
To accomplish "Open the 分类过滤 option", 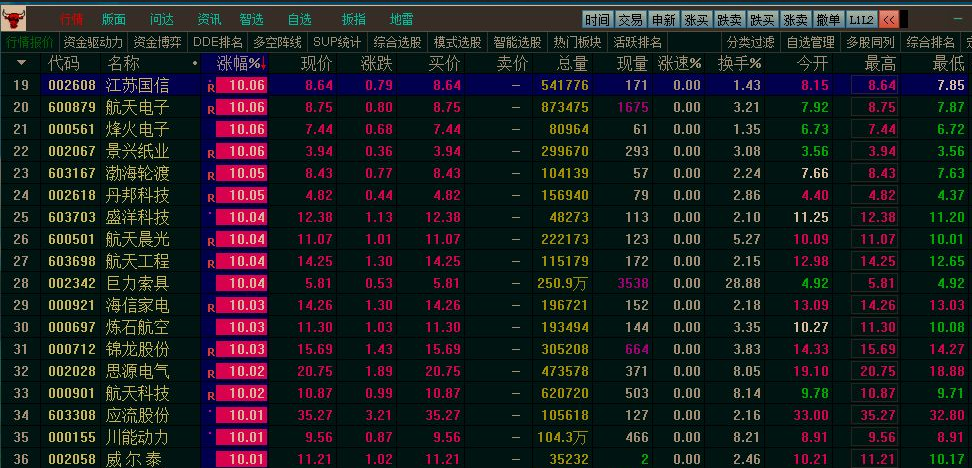I will click(751, 42).
